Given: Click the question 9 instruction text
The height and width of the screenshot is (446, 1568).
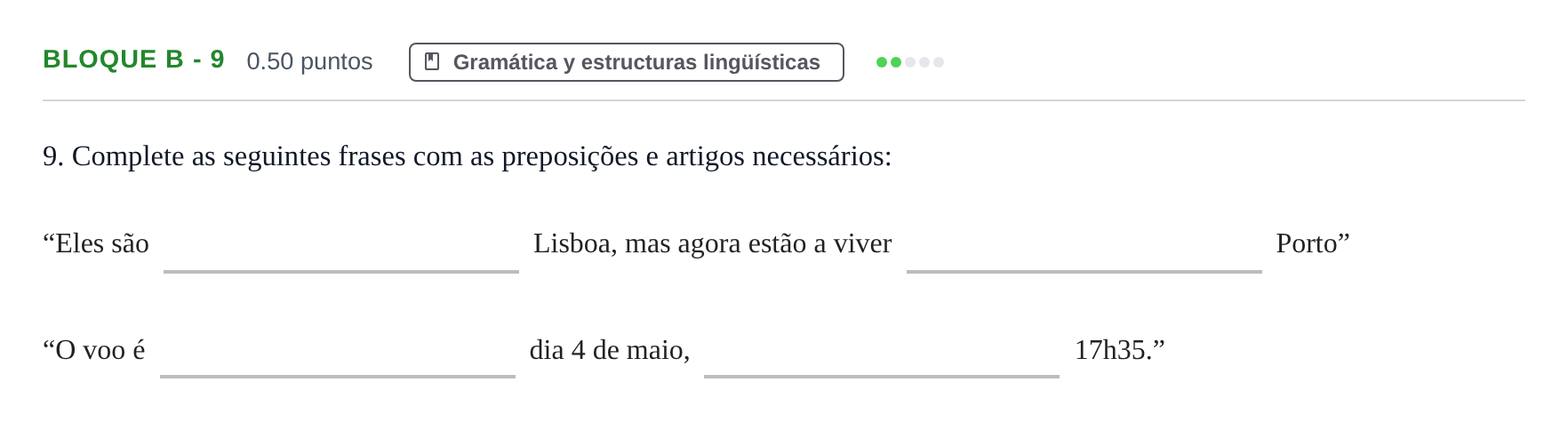Looking at the screenshot, I should [467, 156].
